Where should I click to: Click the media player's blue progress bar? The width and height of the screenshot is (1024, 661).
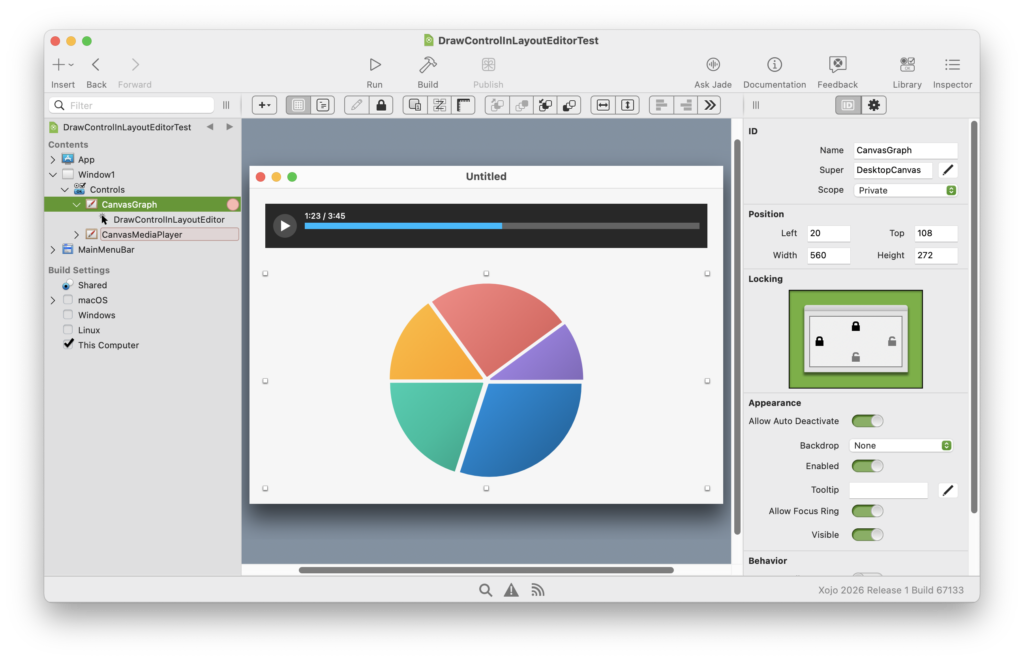(x=403, y=226)
